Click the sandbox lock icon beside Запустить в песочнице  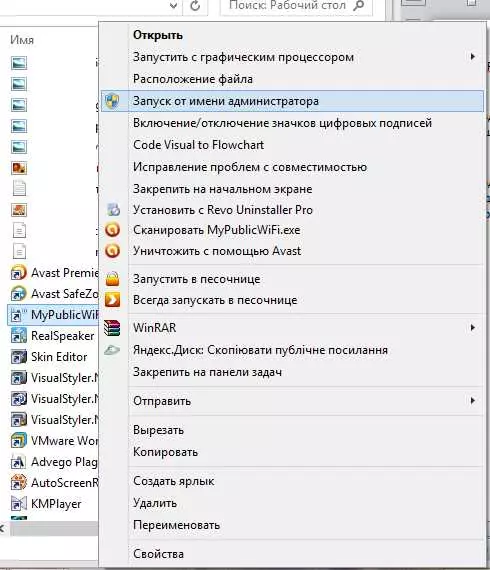pos(113,279)
